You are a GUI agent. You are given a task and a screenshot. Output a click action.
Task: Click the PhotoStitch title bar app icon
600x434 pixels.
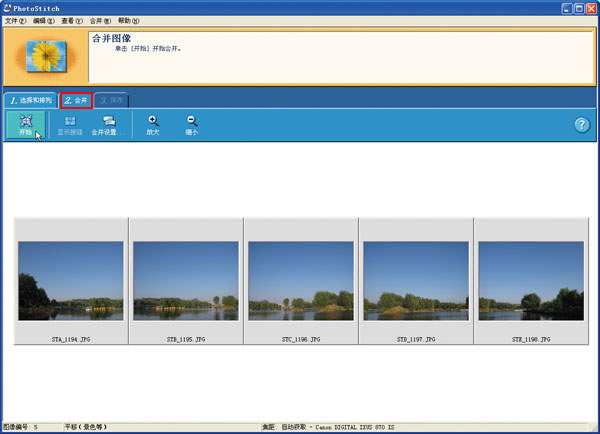click(x=7, y=8)
